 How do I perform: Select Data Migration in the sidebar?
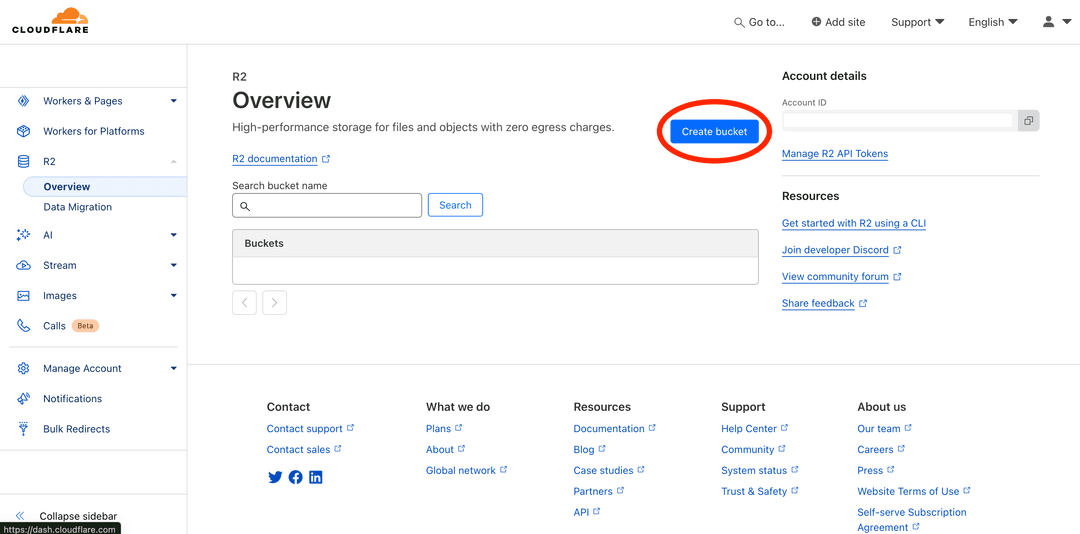(x=77, y=207)
